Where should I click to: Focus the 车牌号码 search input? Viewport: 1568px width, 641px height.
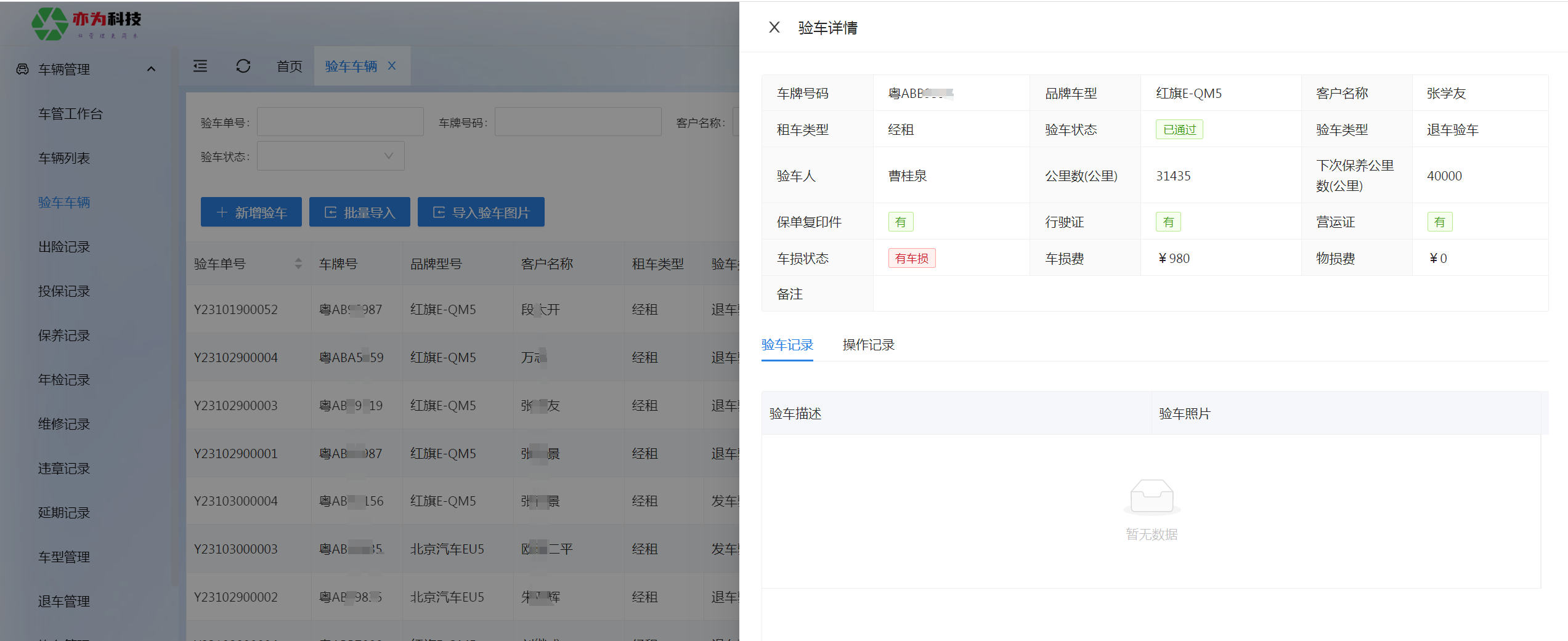click(x=578, y=123)
